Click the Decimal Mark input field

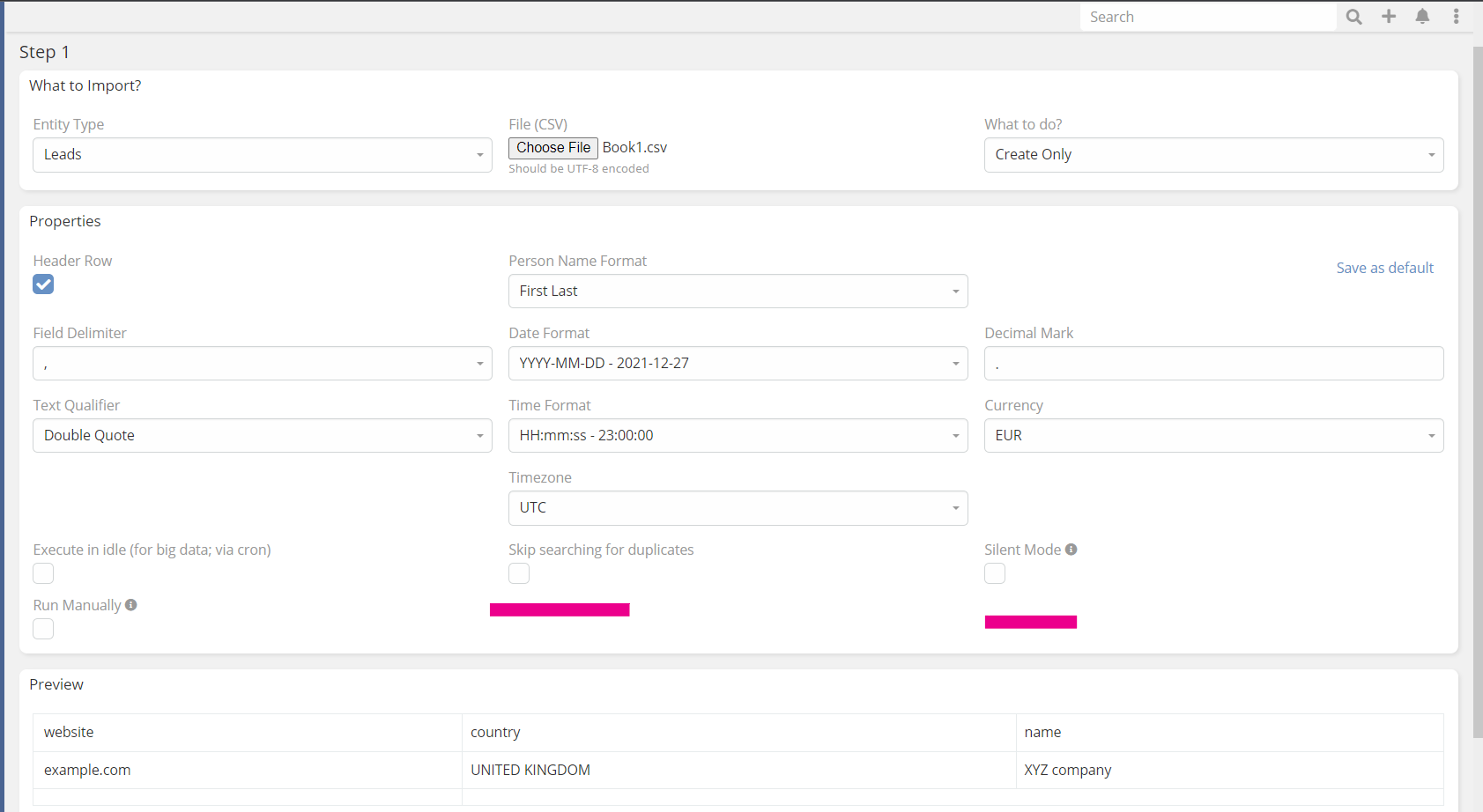pos(1214,364)
